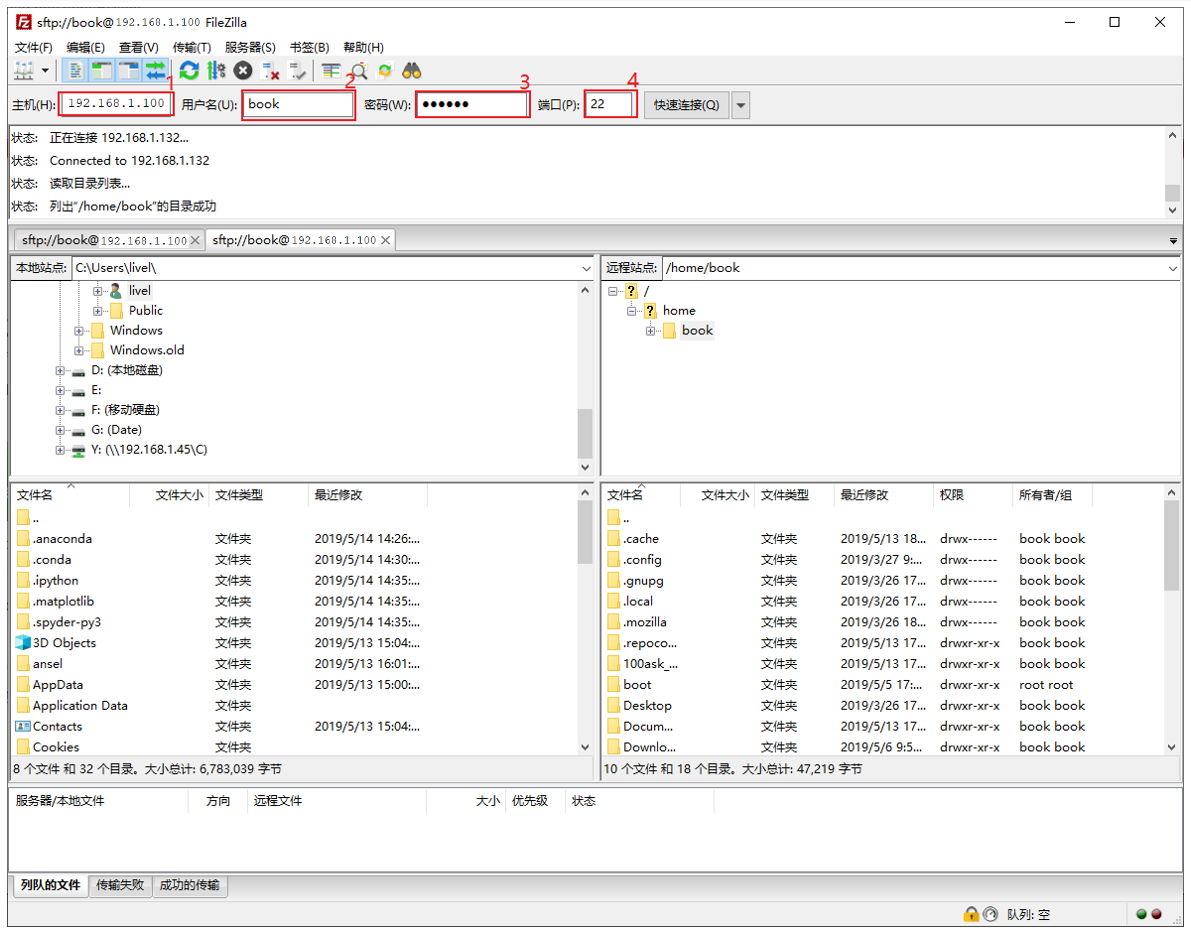Viewport: 1191px width, 932px height.
Task: Open the Site Manager dropdown arrow
Action: click(46, 71)
